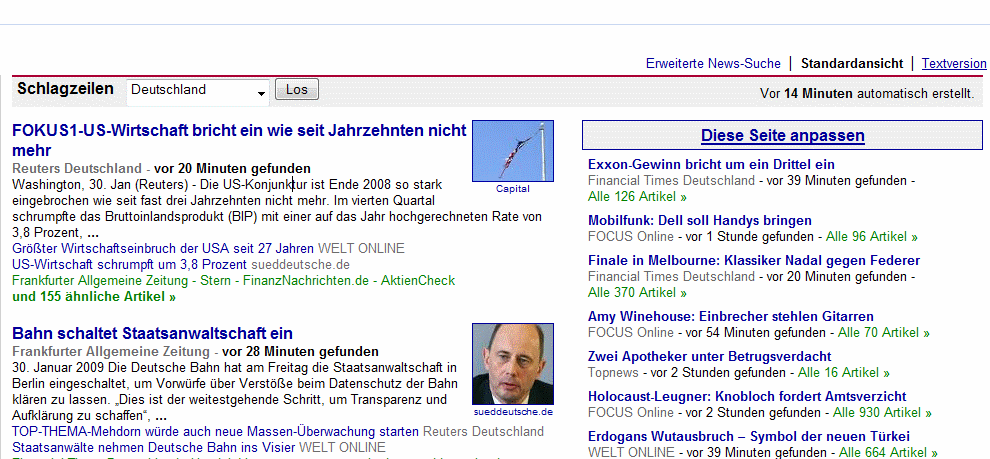Image resolution: width=990 pixels, height=459 pixels.
Task: Click 'FOCUS Online' source under Mobilfunk headline
Action: (631, 237)
